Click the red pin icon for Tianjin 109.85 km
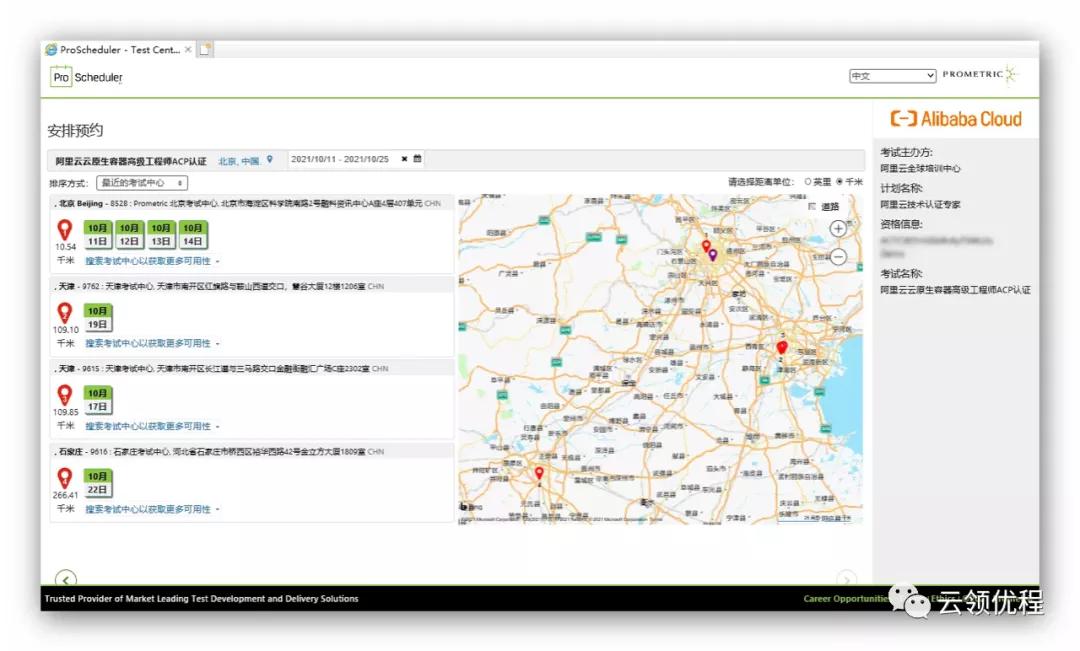Image resolution: width=1080 pixels, height=651 pixels. click(65, 395)
